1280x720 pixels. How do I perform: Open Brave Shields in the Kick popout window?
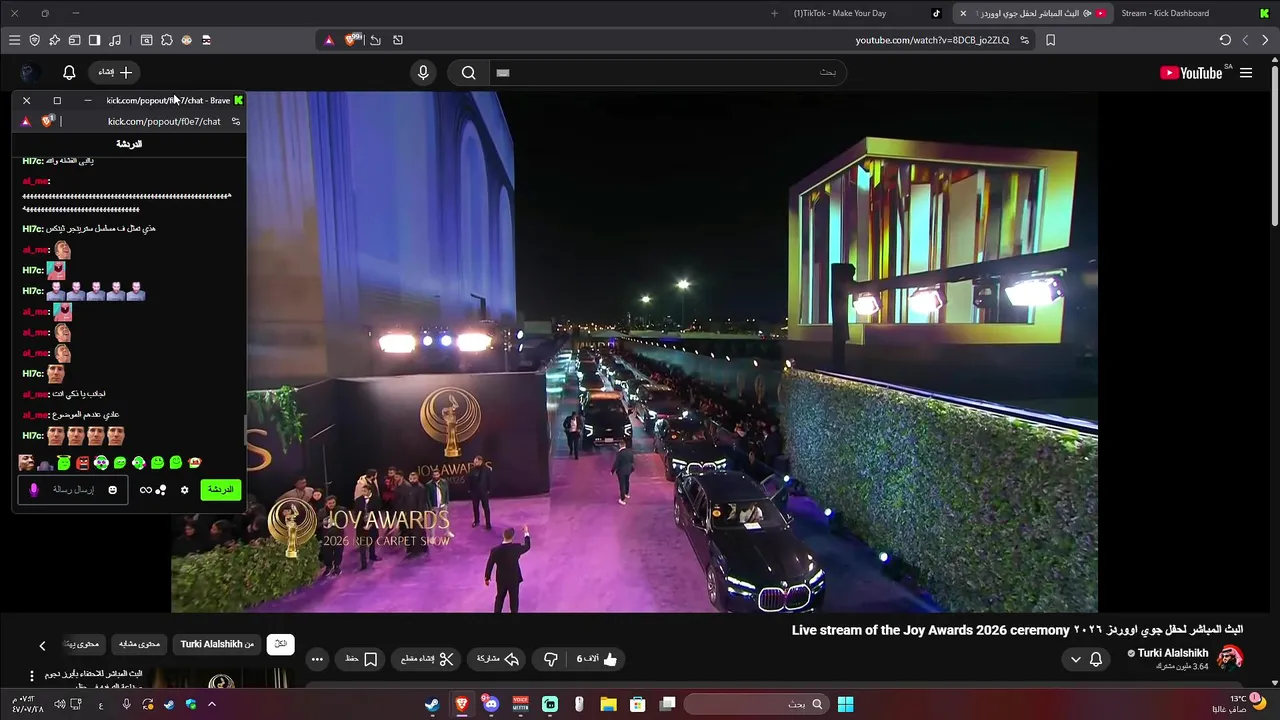(x=46, y=121)
